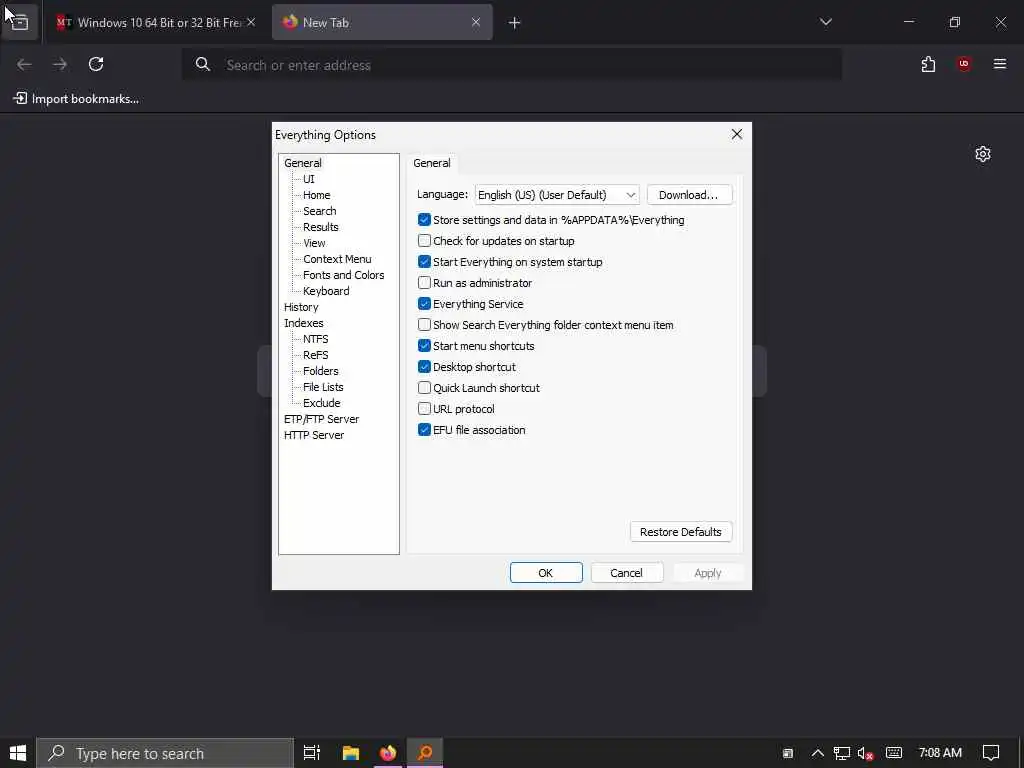Click the Firefox reload page icon
Viewport: 1024px width, 768px height.
tap(96, 64)
